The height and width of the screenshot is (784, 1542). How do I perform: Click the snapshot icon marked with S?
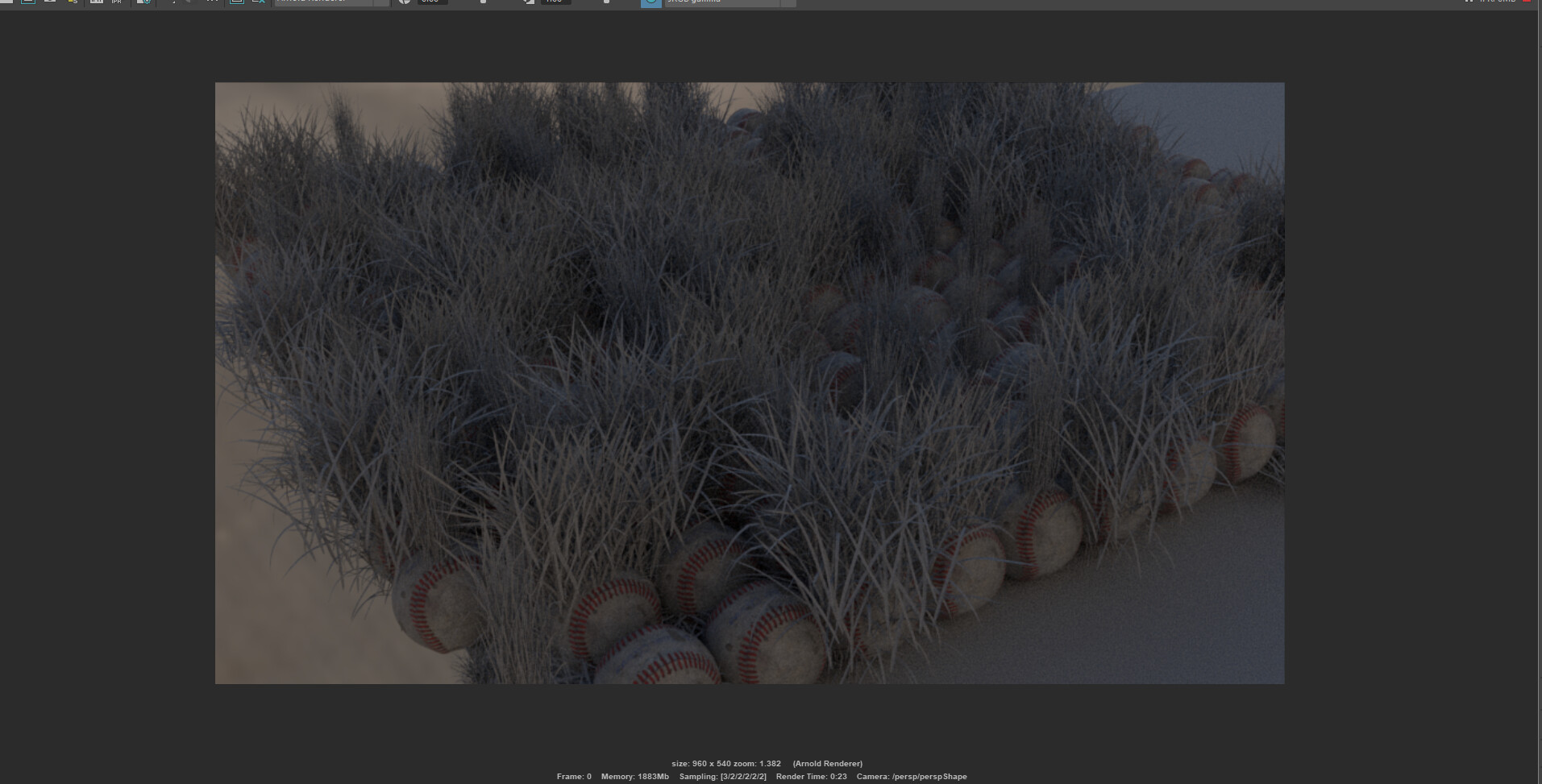[x=70, y=3]
